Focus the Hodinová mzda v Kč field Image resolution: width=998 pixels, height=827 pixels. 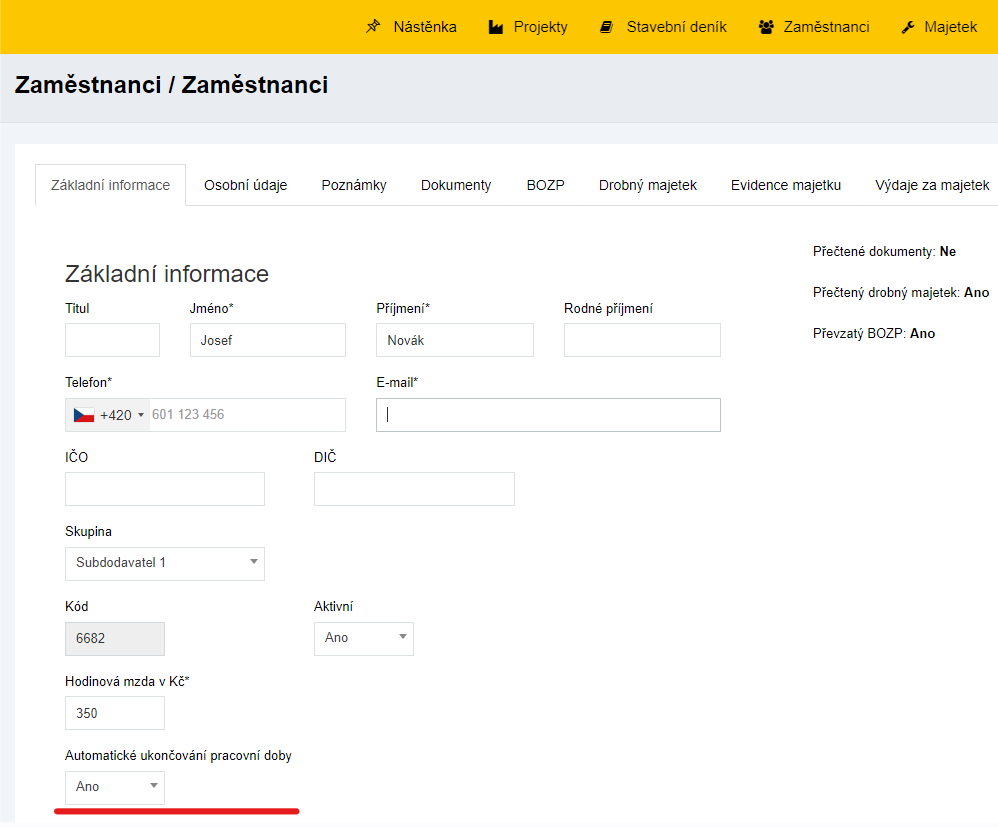tap(115, 713)
